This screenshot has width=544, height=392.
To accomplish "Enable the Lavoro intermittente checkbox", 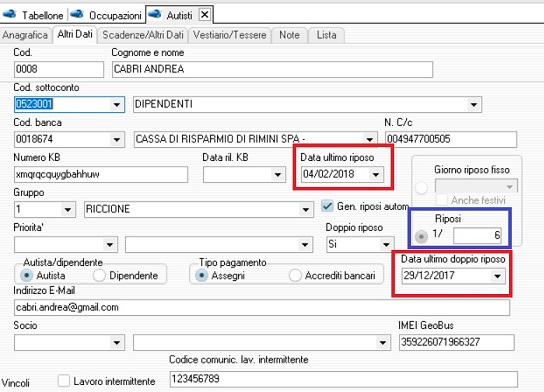I will 64,381.
